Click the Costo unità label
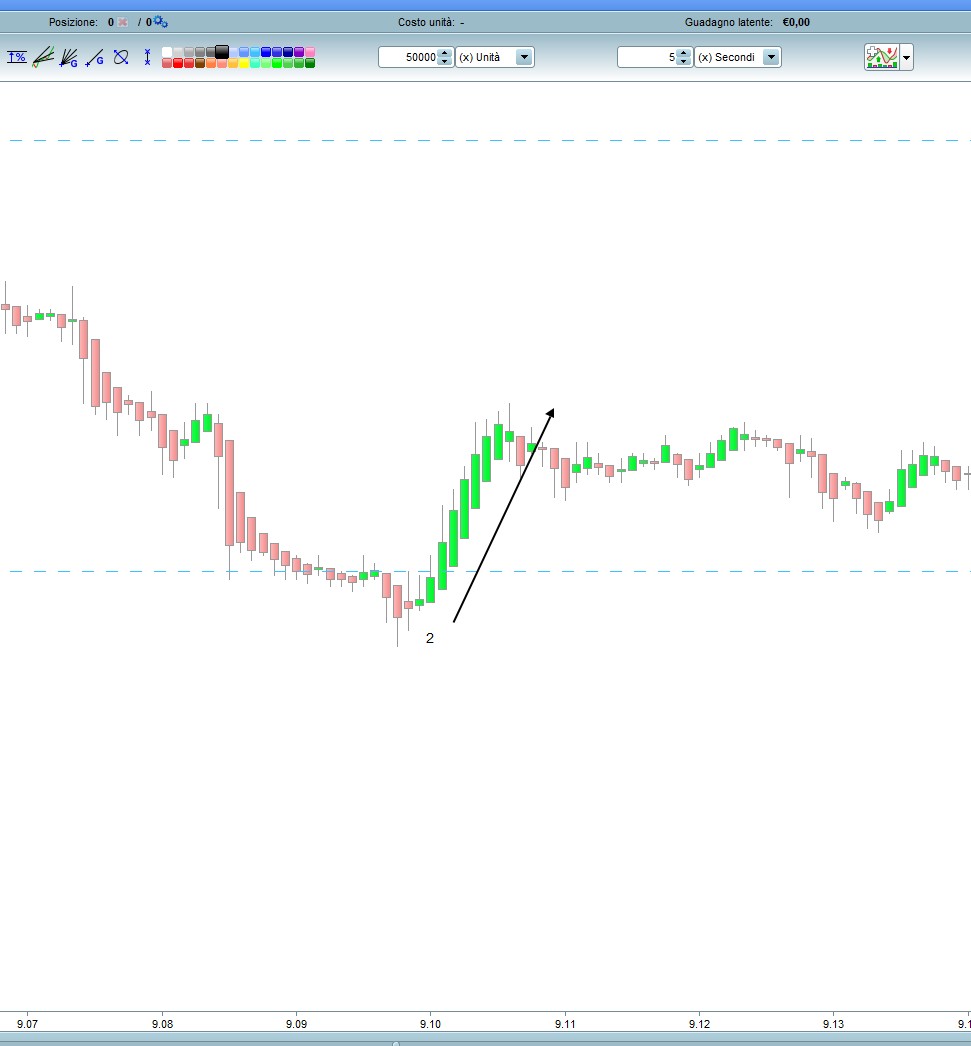Viewport: 971px width, 1046px height. point(426,22)
